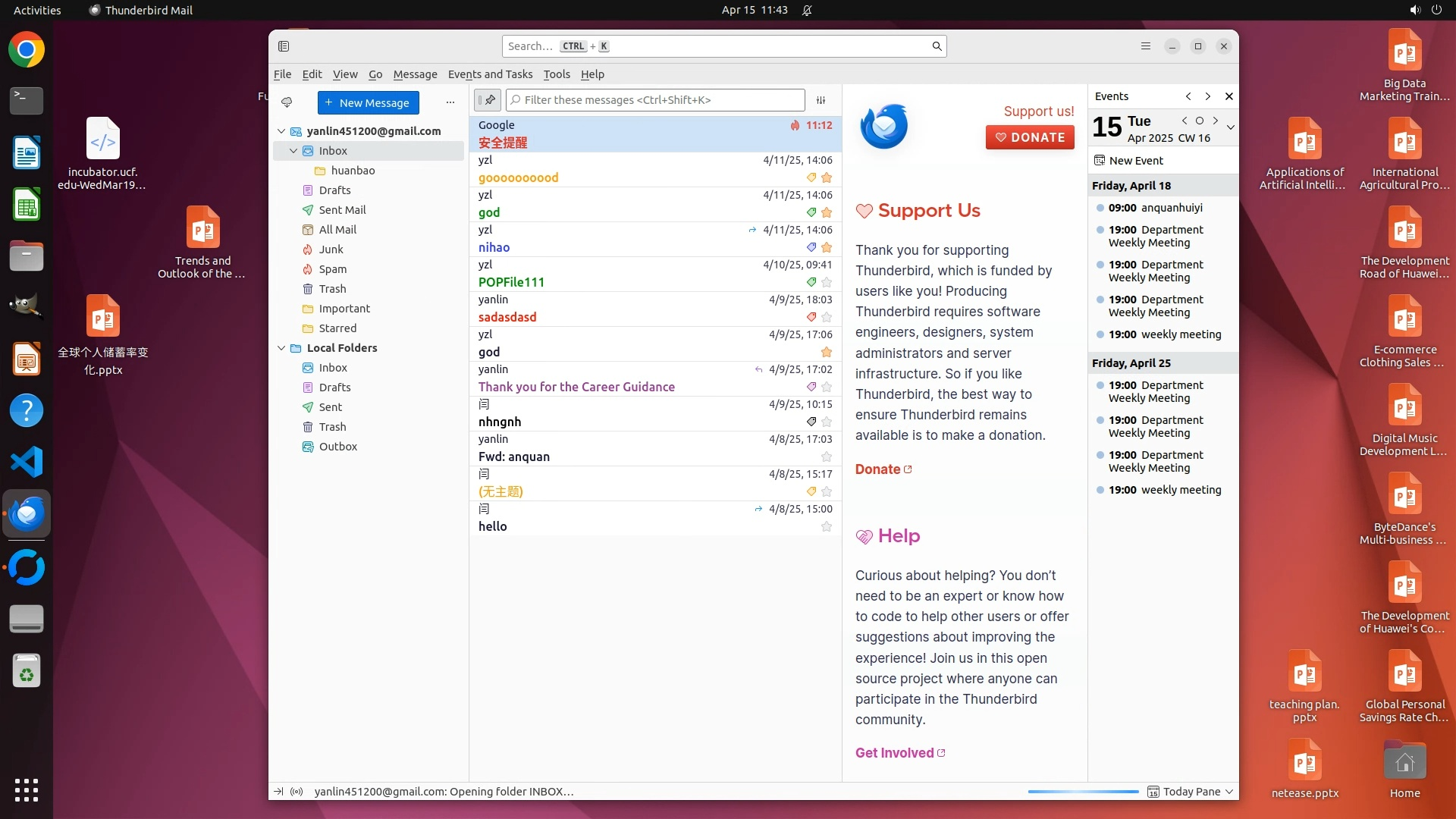Open the Thunderbird app menu hamburger

[1145, 46]
